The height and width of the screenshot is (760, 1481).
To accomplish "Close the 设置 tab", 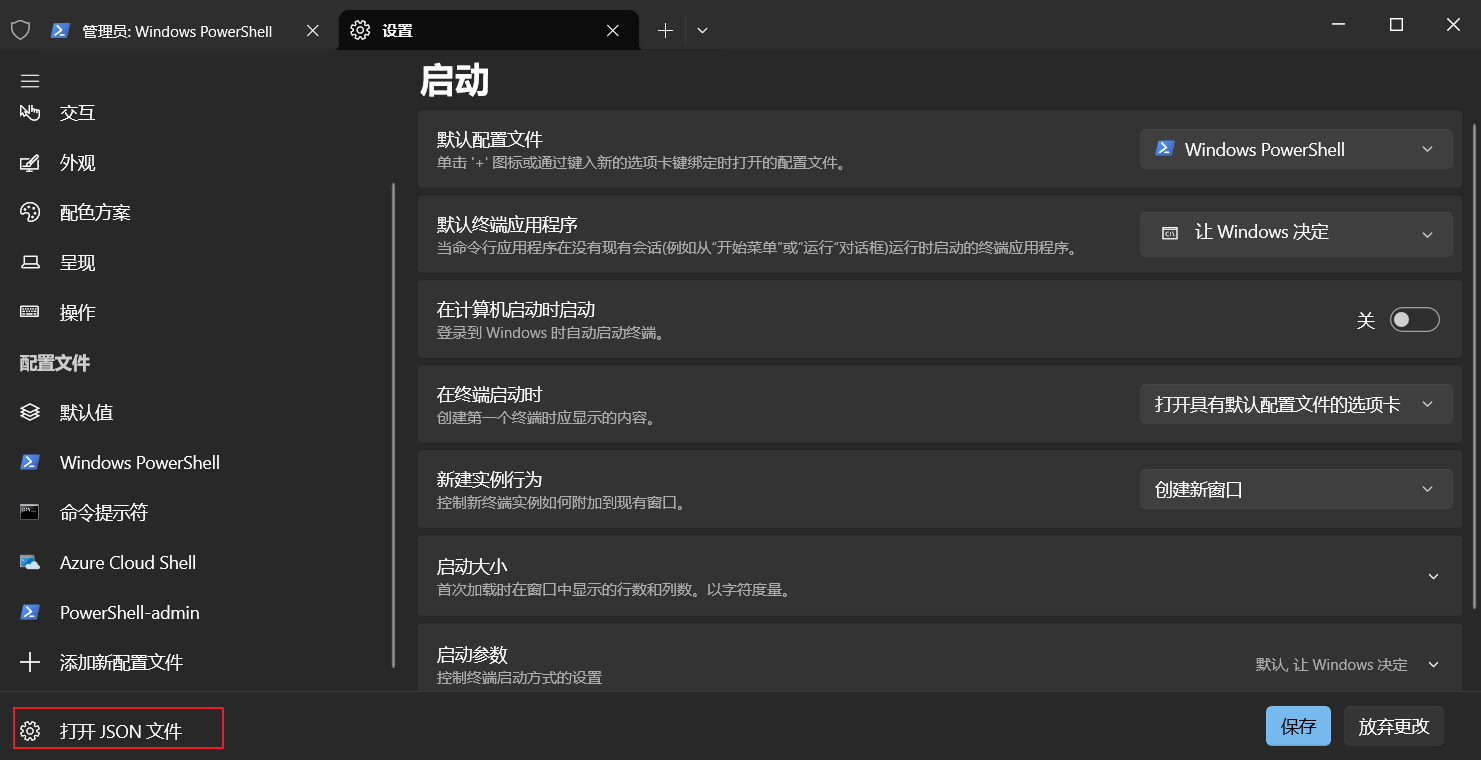I will coord(613,30).
